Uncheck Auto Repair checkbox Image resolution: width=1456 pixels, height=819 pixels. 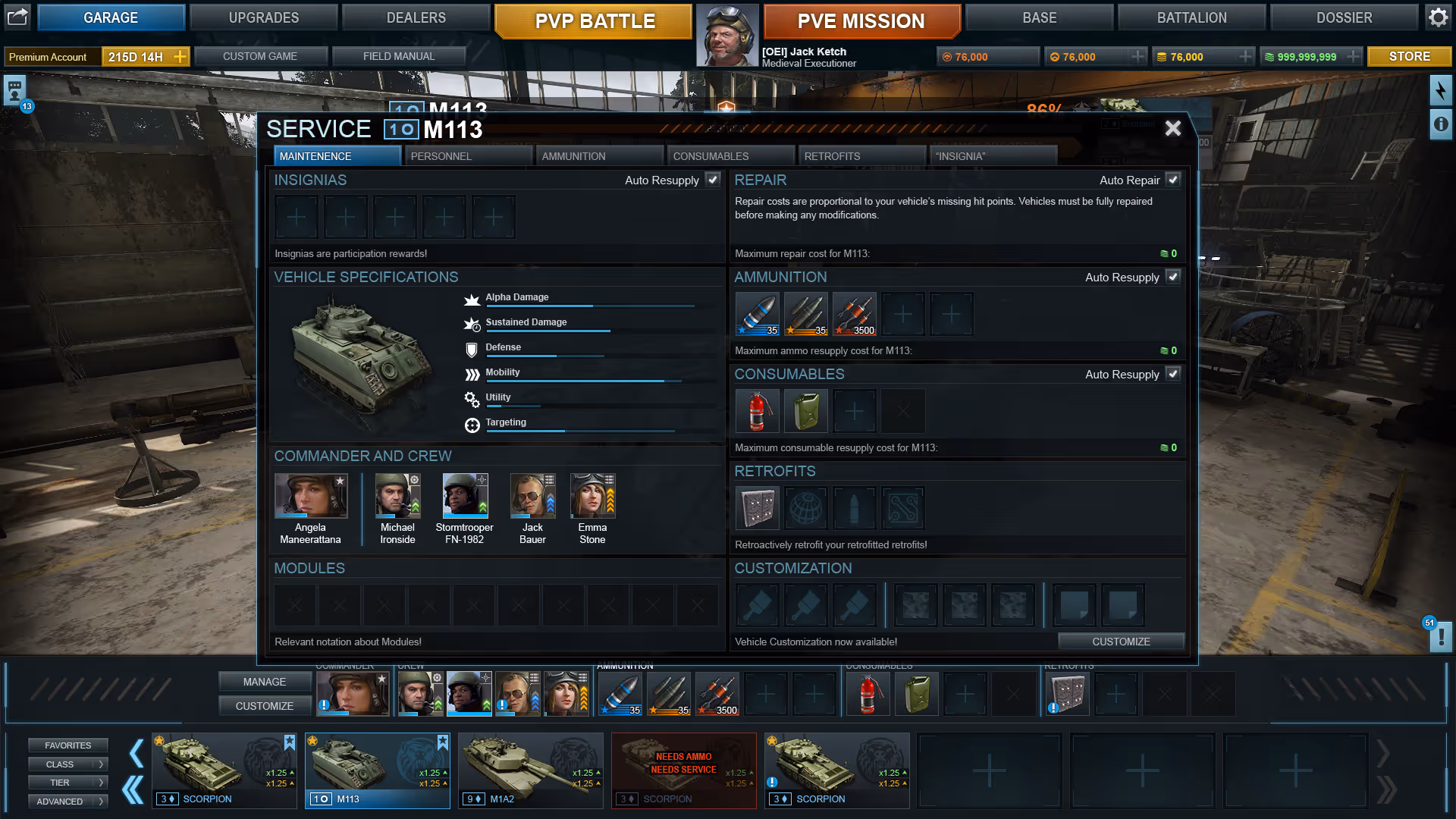coord(1173,180)
